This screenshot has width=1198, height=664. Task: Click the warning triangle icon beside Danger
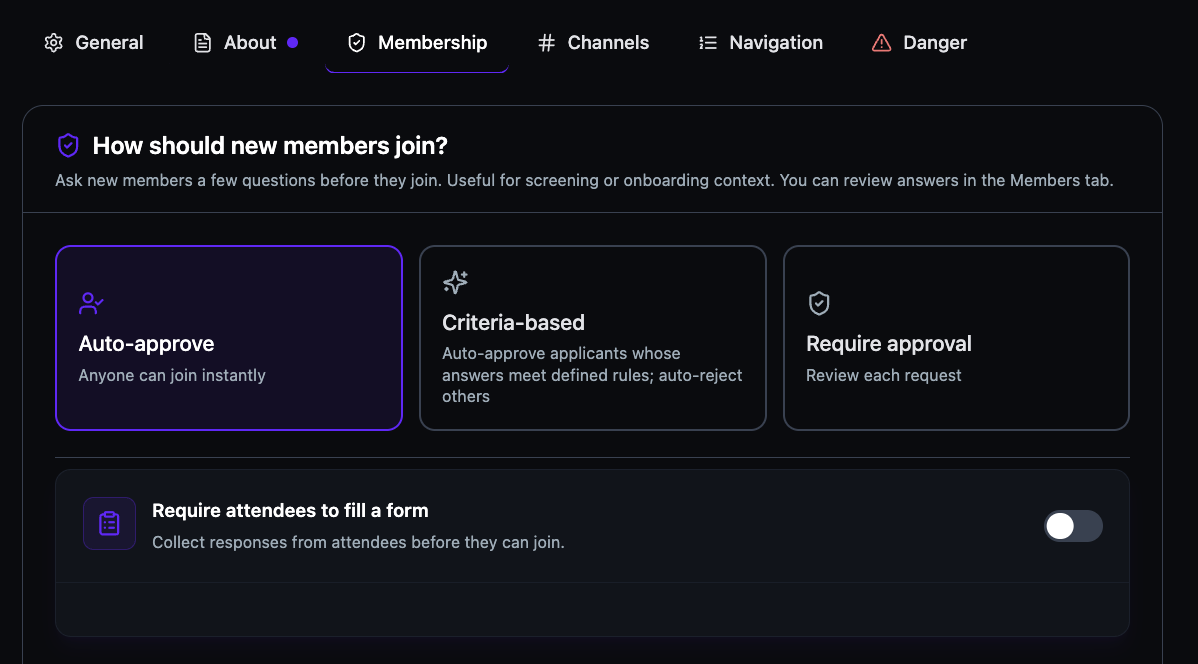tap(882, 43)
